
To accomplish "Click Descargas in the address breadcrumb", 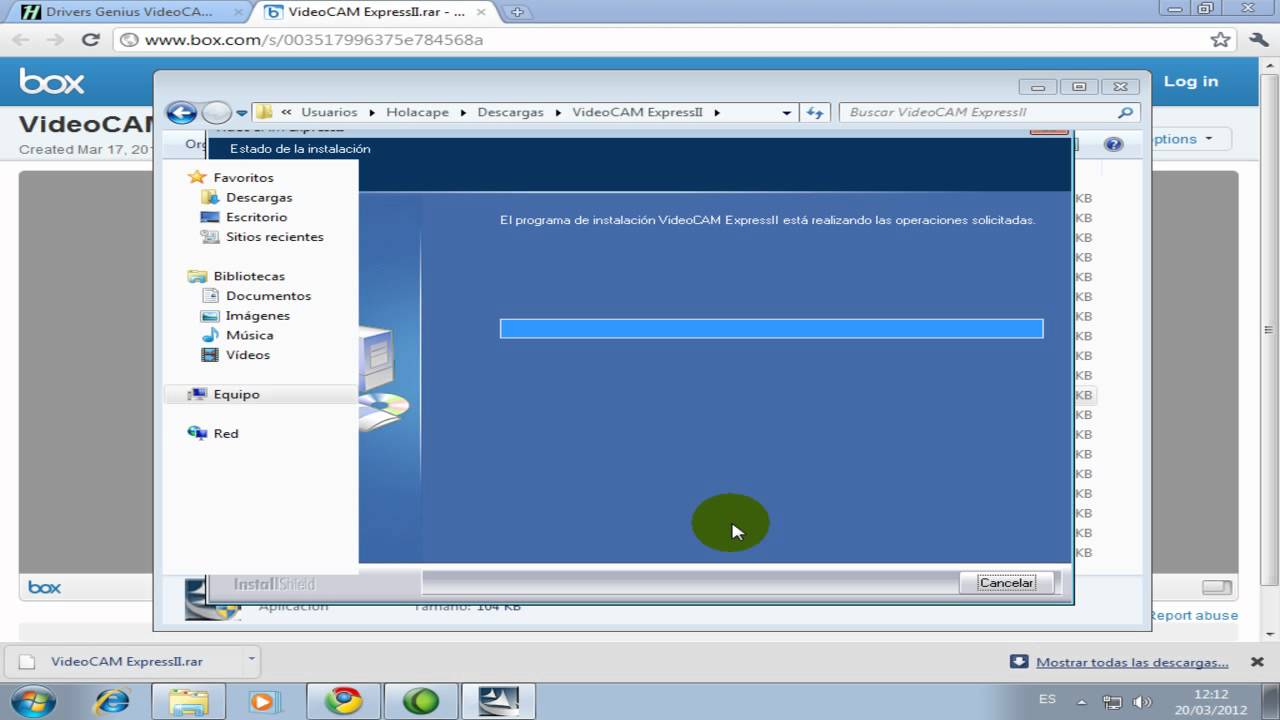I will pos(510,112).
